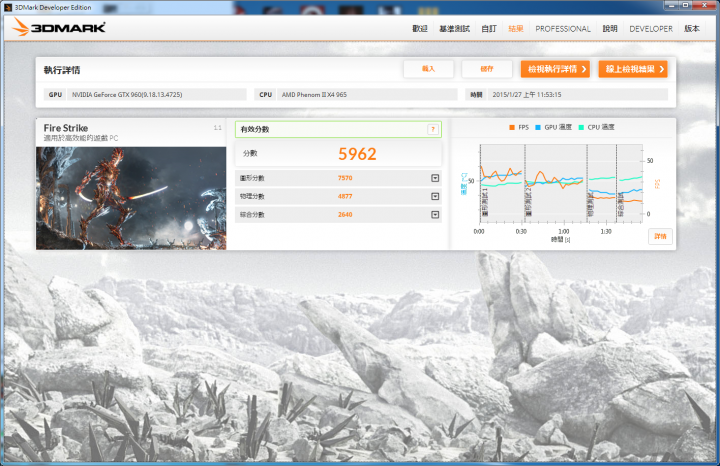
Task: Click the question mark help icon by 有效分數
Action: coord(433,129)
